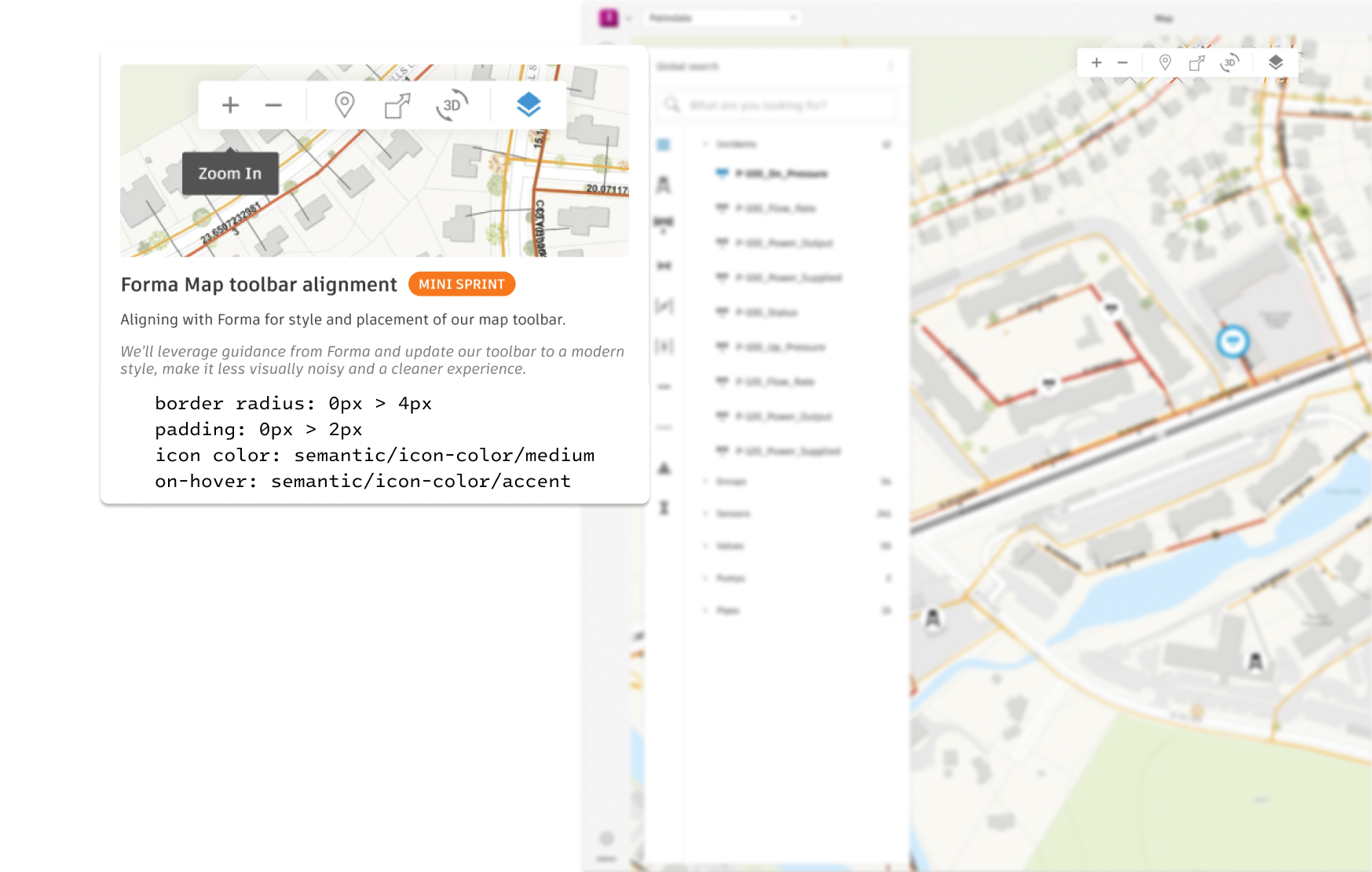
Task: Click the export arrow icon on the background map toolbar
Action: point(1197,63)
